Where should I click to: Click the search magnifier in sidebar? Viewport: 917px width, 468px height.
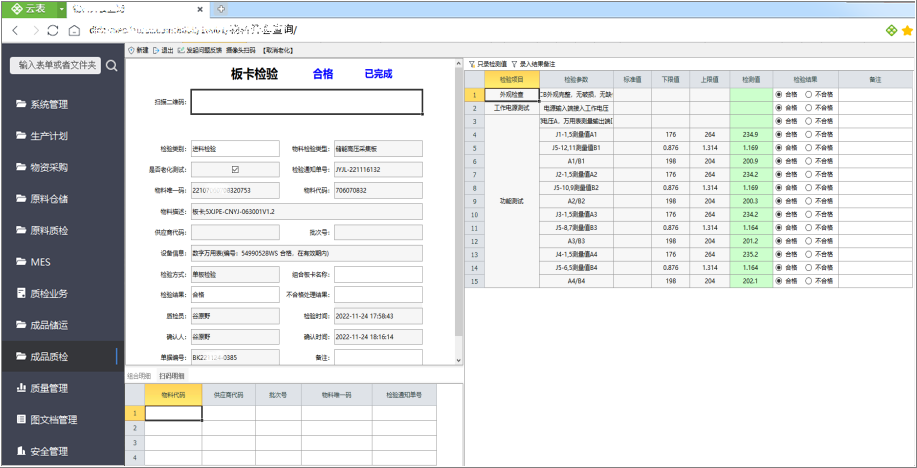(x=111, y=66)
